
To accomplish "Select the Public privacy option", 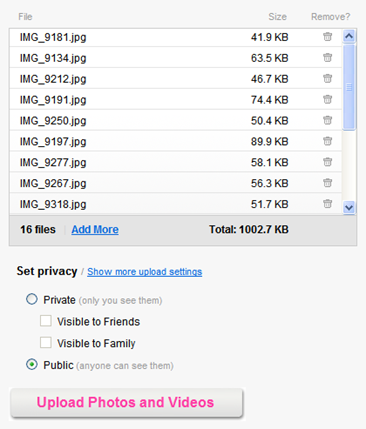I will point(32,364).
